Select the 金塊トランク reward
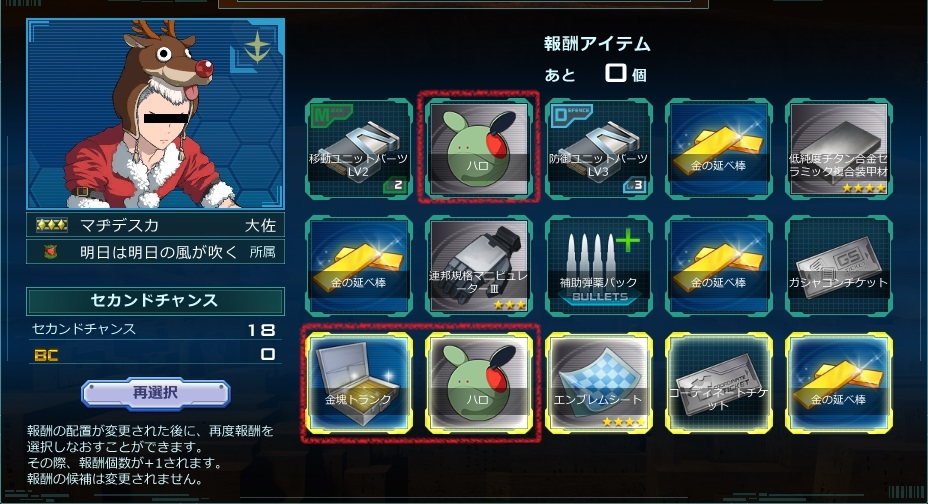 click(358, 383)
